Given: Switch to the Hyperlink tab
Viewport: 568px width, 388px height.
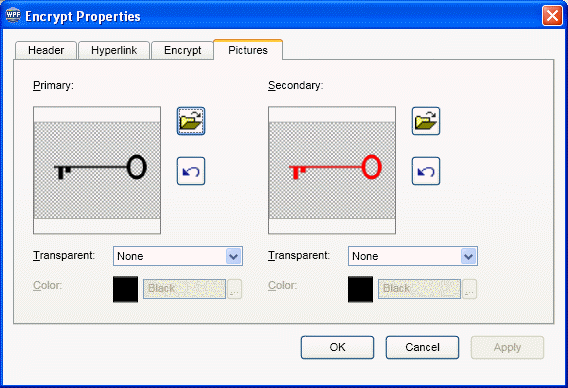Looking at the screenshot, I should [114, 50].
